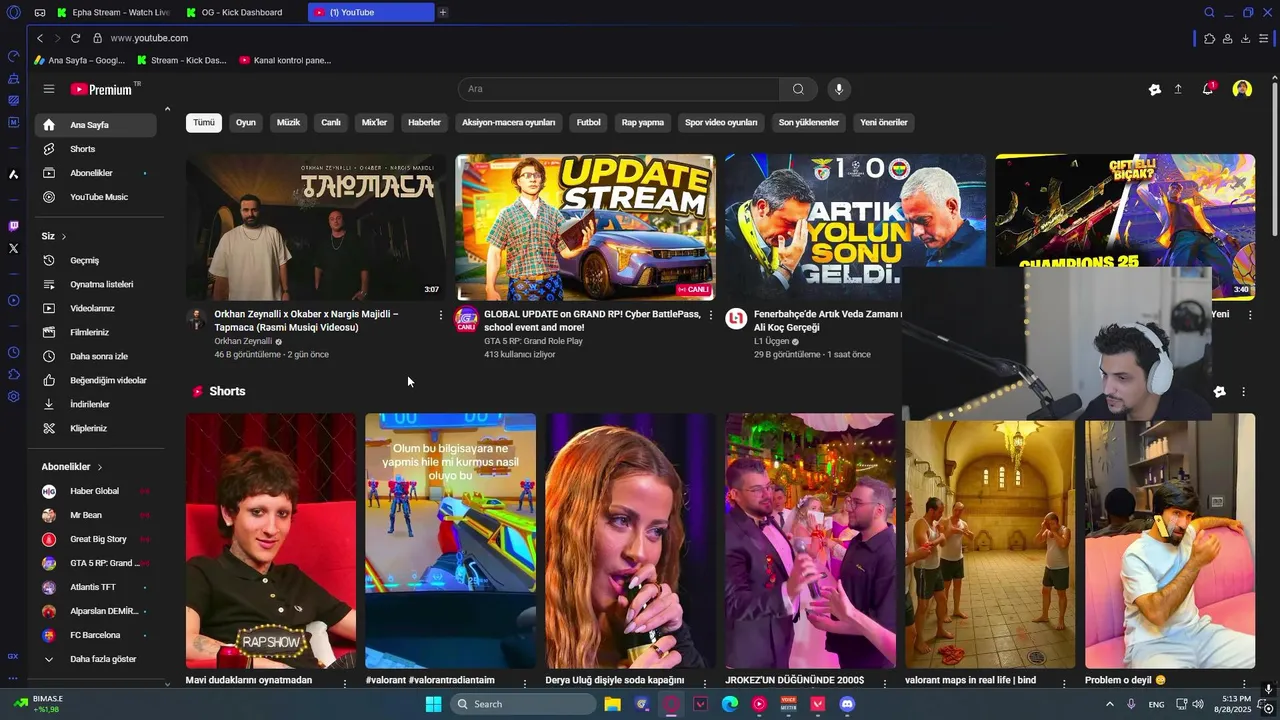Open Orkhan Zeynalli channel link
Screen dimensions: 1280x720
243,341
